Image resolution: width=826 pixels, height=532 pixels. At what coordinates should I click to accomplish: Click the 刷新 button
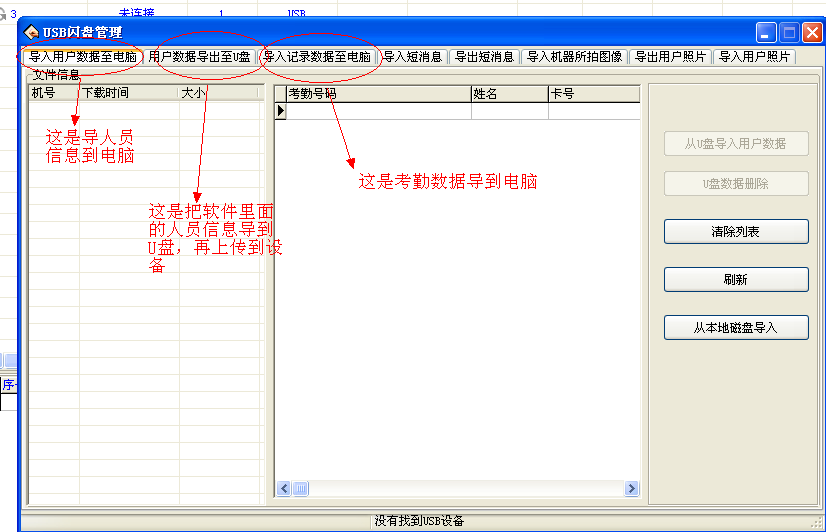[736, 279]
